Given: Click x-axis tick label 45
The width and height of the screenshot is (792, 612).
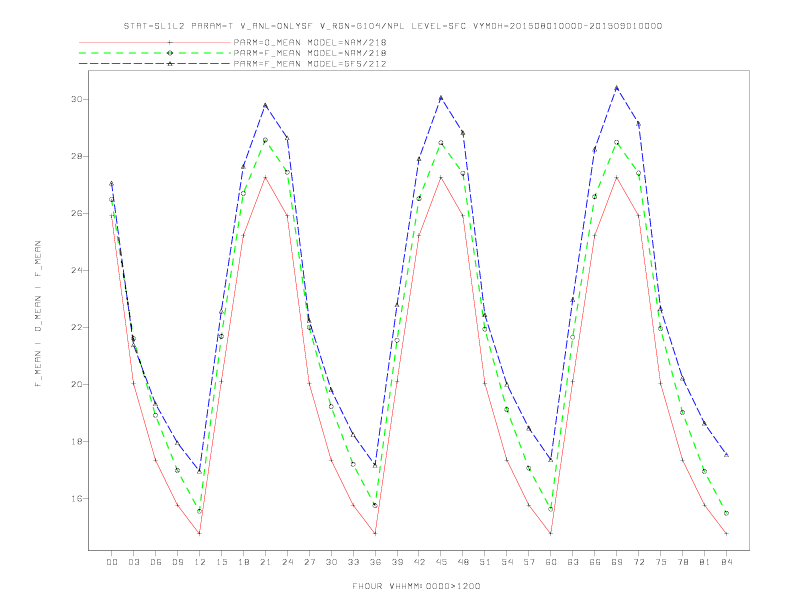Looking at the screenshot, I should click(x=441, y=562).
